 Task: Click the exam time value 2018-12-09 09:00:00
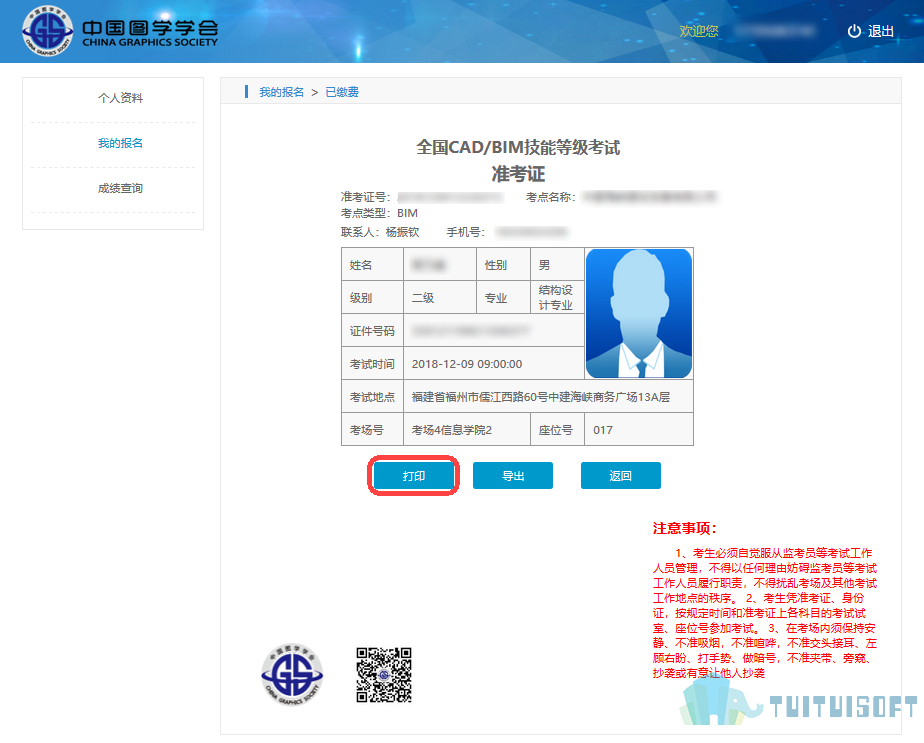point(467,364)
